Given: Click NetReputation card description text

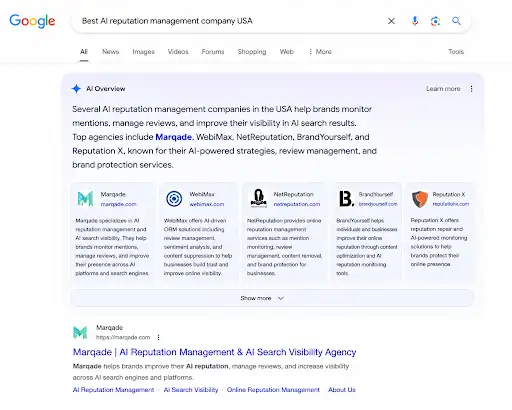Looking at the screenshot, I should 284,247.
